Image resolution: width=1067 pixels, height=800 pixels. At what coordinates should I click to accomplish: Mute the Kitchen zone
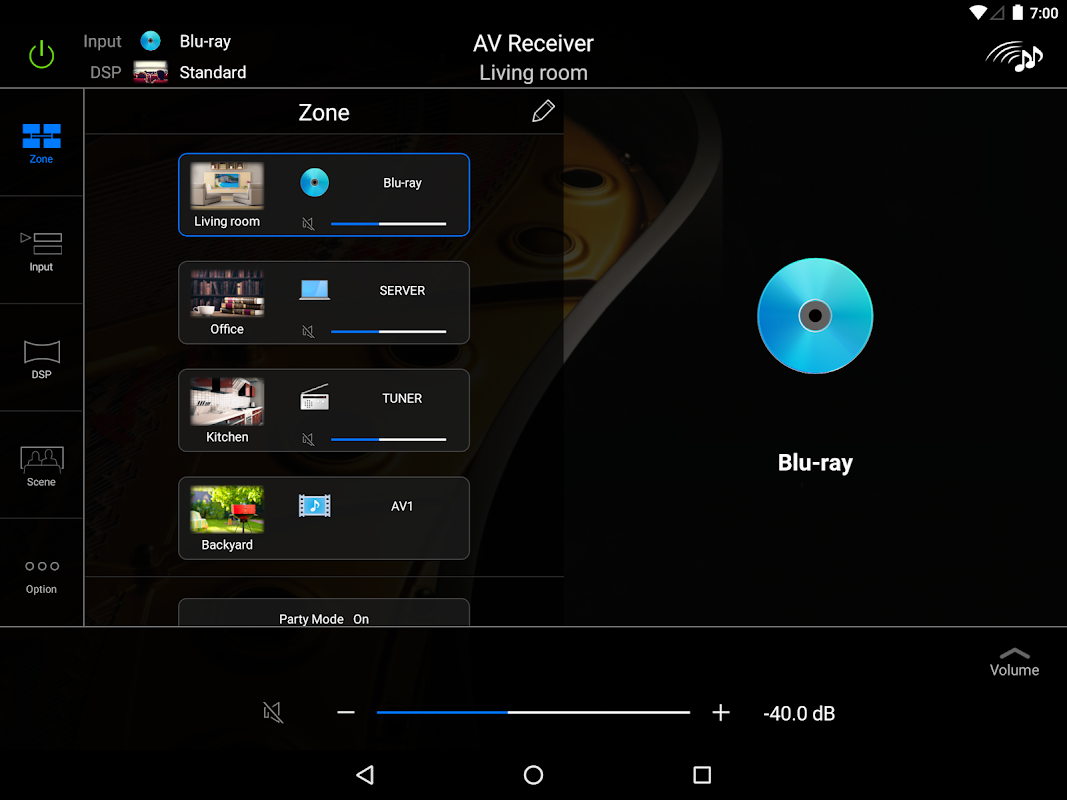308,439
